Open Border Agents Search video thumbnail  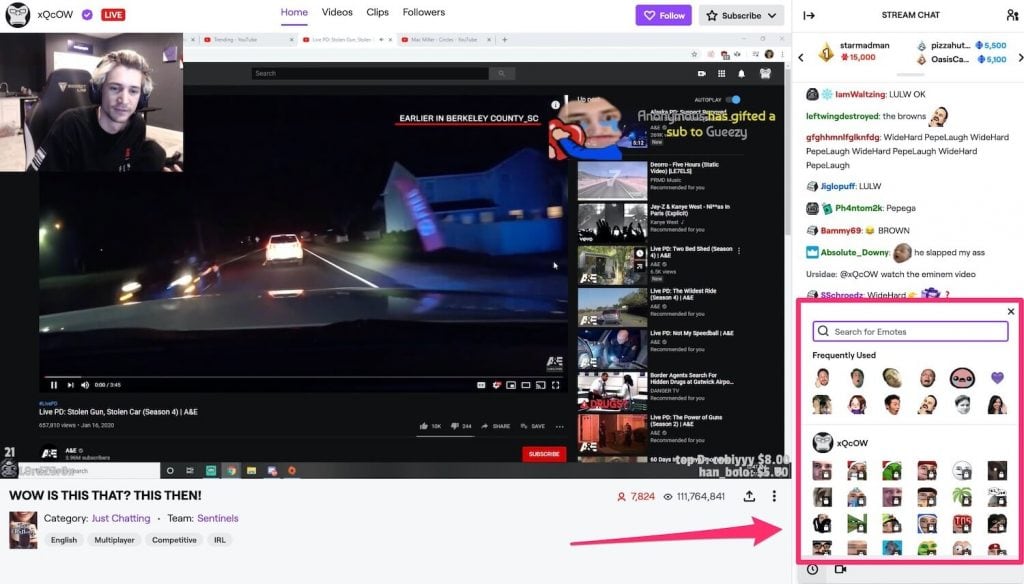(x=613, y=391)
